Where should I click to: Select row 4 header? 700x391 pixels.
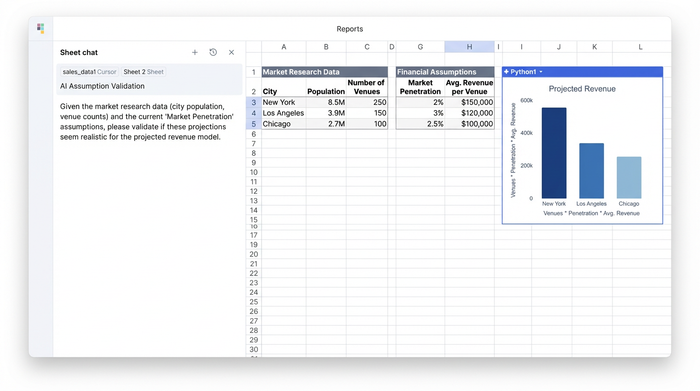[x=254, y=113]
